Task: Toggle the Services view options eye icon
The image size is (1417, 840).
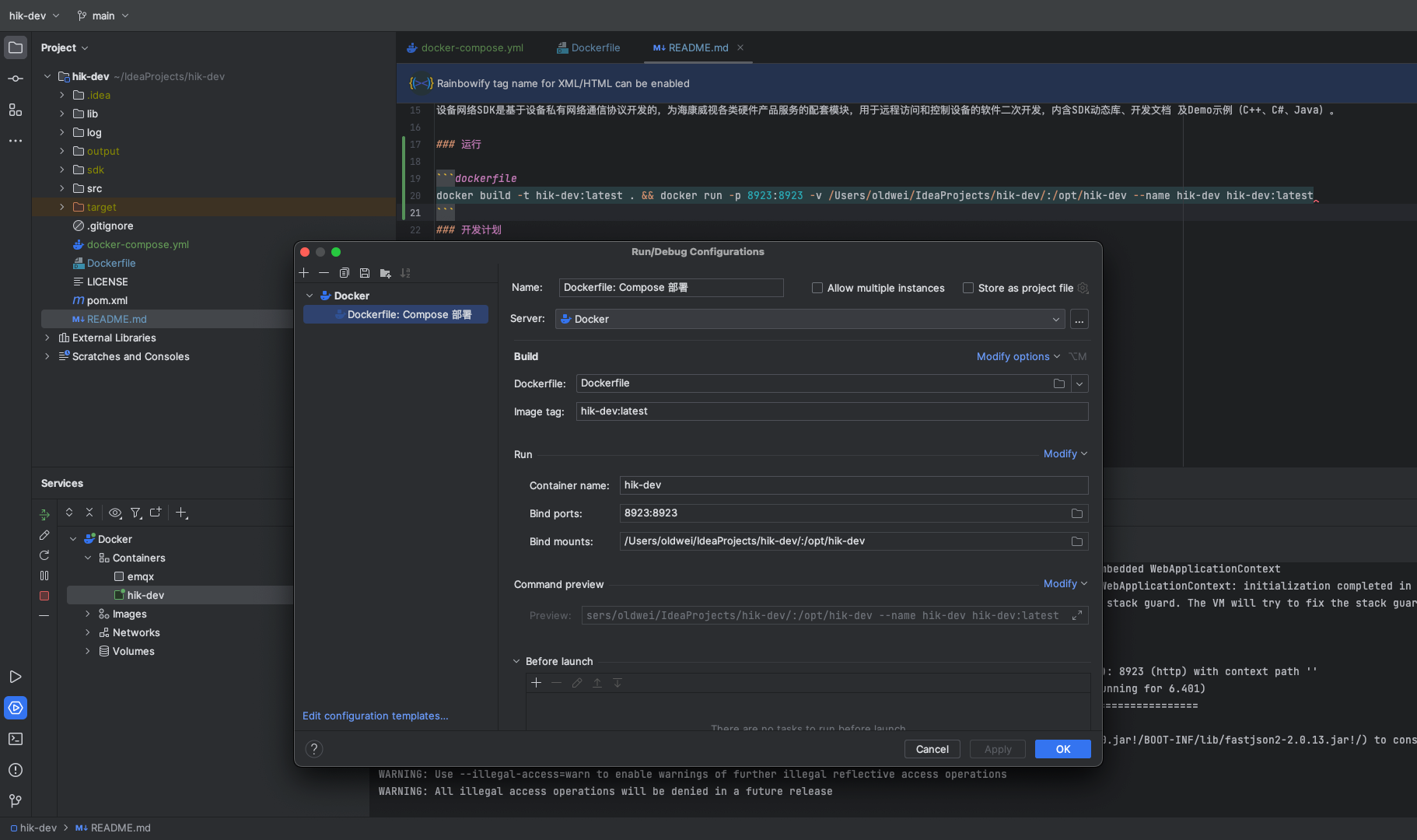Action: (115, 513)
